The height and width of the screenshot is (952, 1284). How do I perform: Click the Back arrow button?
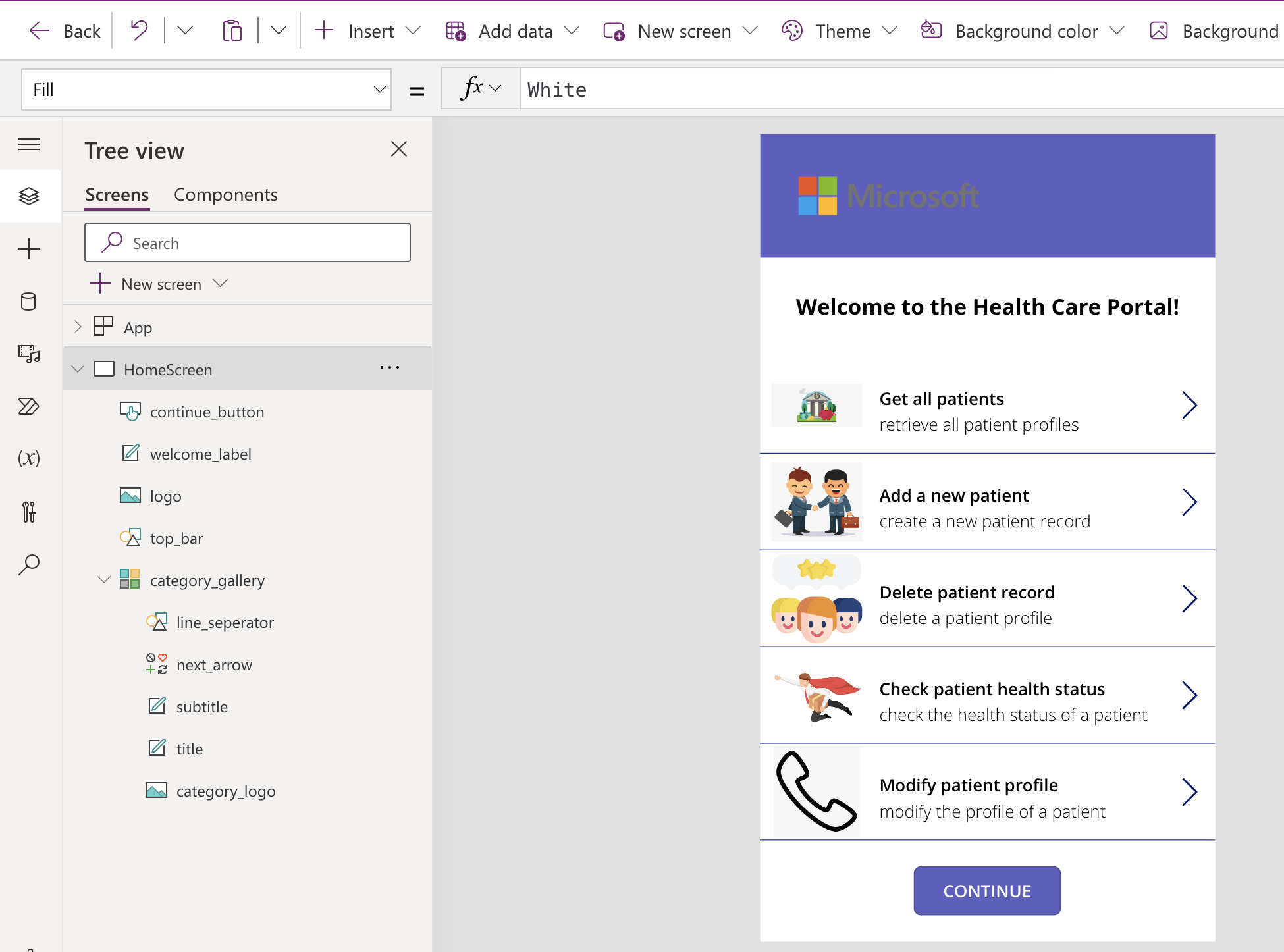point(65,31)
